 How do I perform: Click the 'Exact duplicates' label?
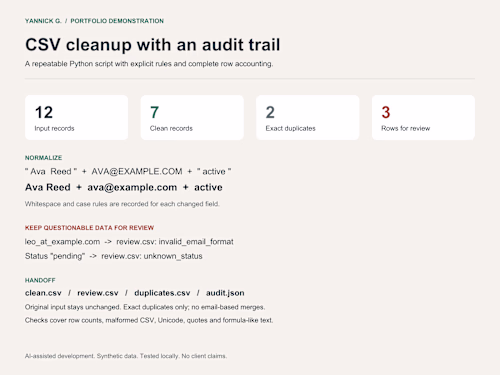tap(290, 128)
